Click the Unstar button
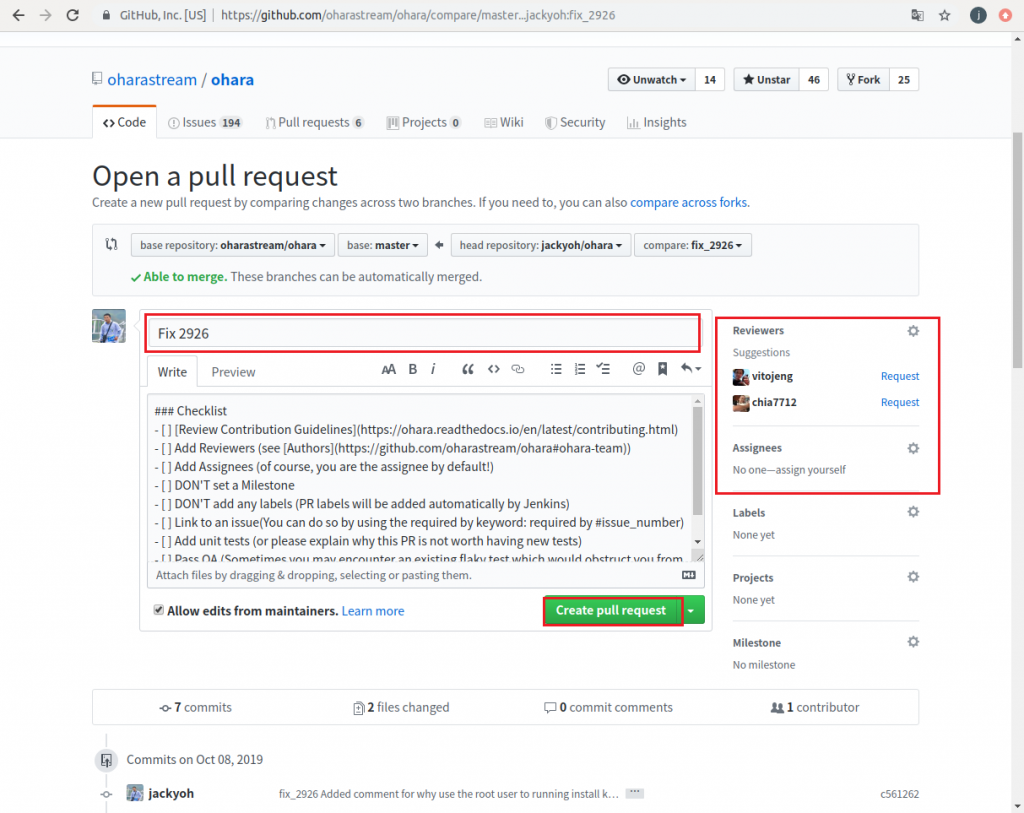Viewport: 1024px width, 813px height. pyautogui.click(x=766, y=80)
